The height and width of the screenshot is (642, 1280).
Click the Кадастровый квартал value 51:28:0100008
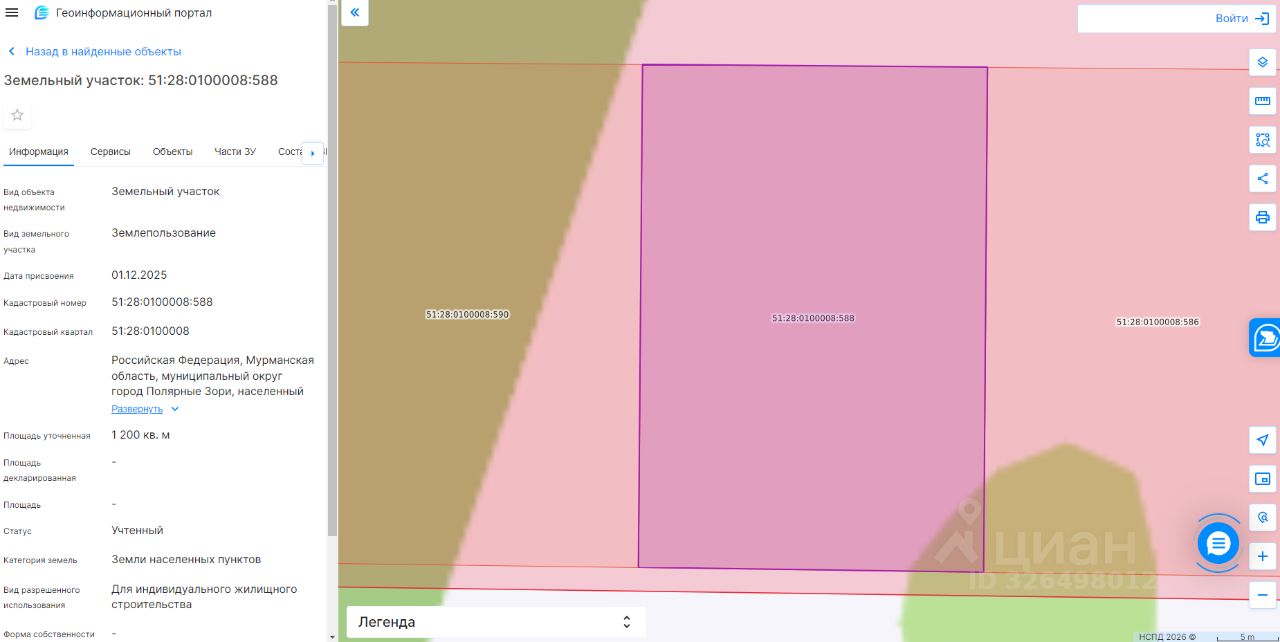pos(150,331)
